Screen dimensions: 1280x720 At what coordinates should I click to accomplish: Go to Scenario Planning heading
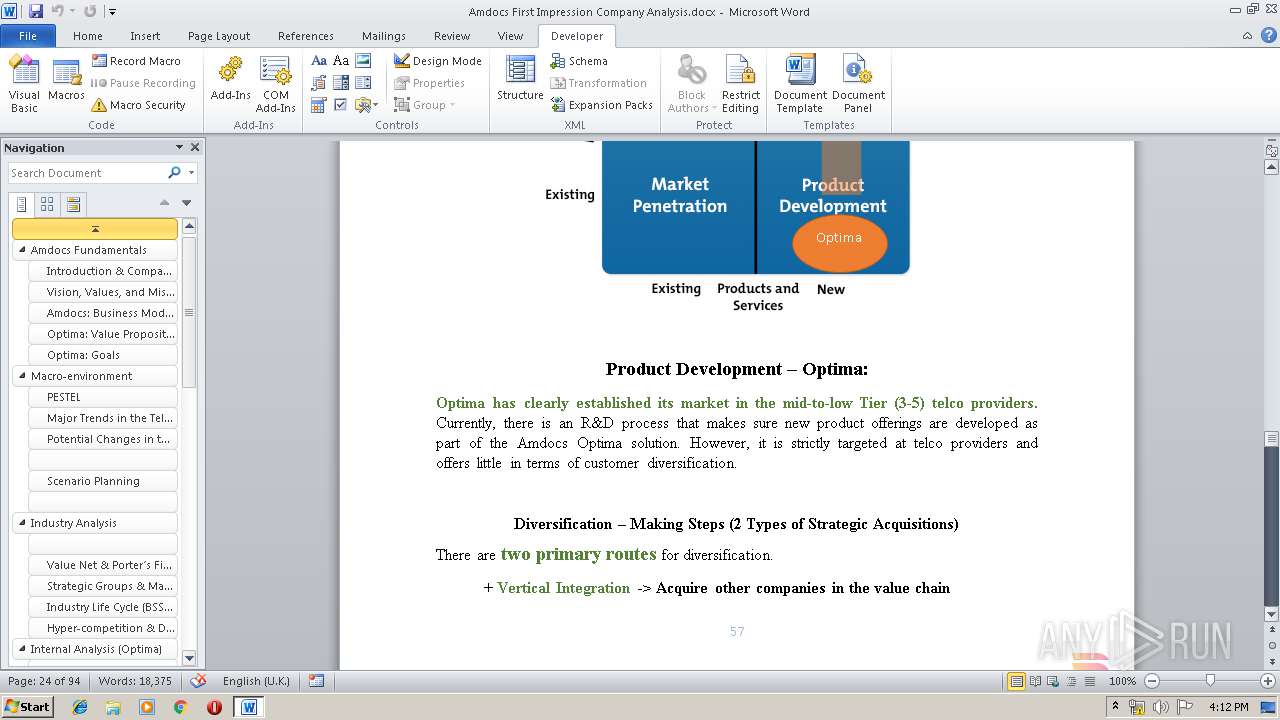pos(103,481)
